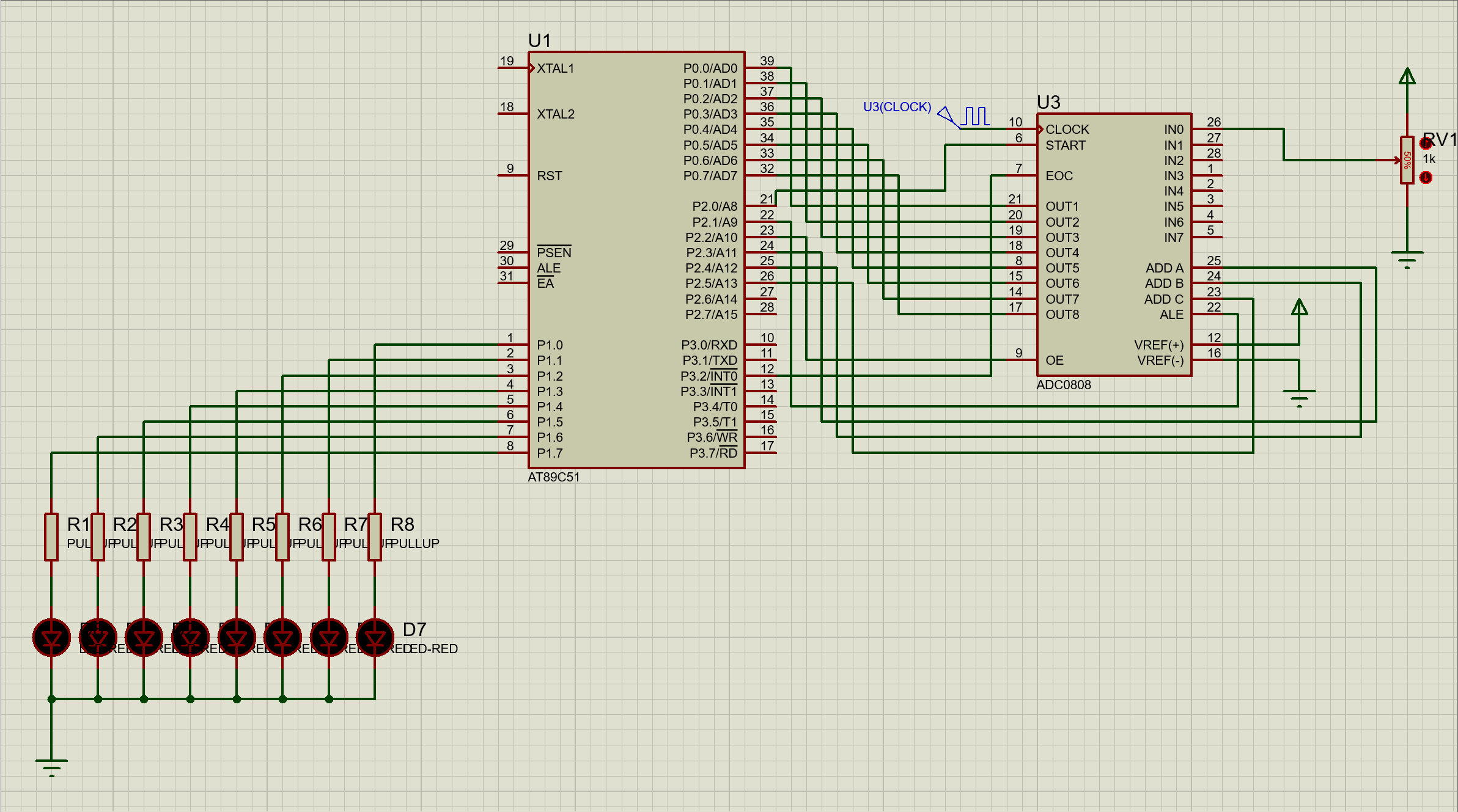Click the U1 reference label
1458x812 pixels.
pyautogui.click(x=539, y=41)
